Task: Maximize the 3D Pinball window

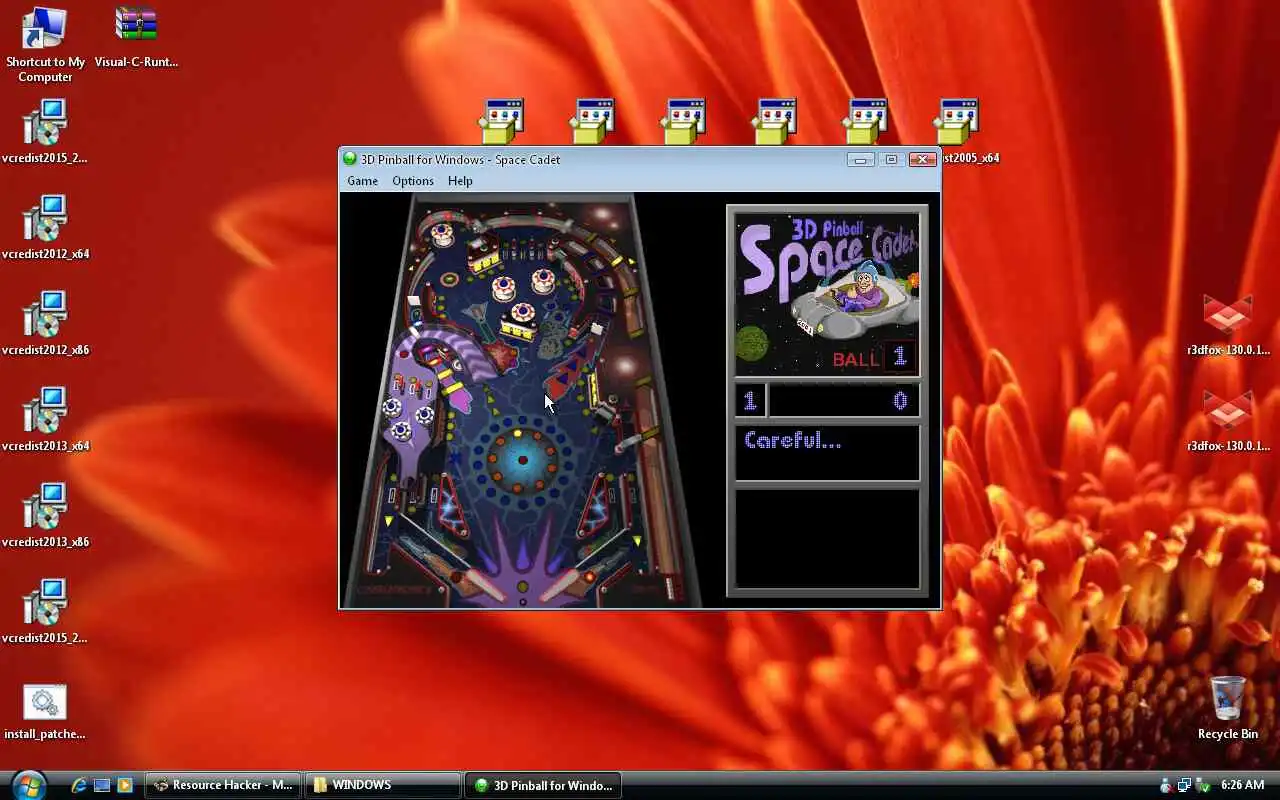Action: [891, 159]
